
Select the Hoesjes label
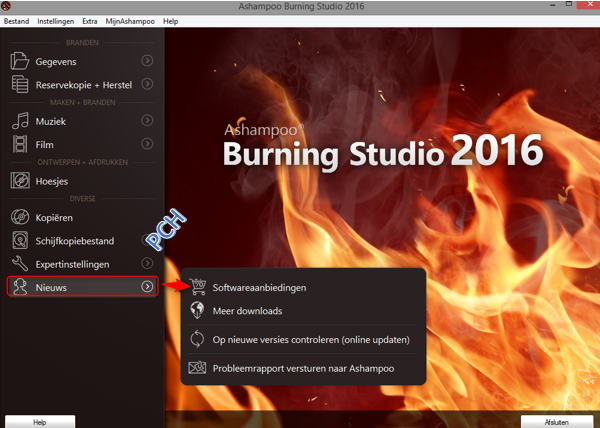(x=52, y=181)
